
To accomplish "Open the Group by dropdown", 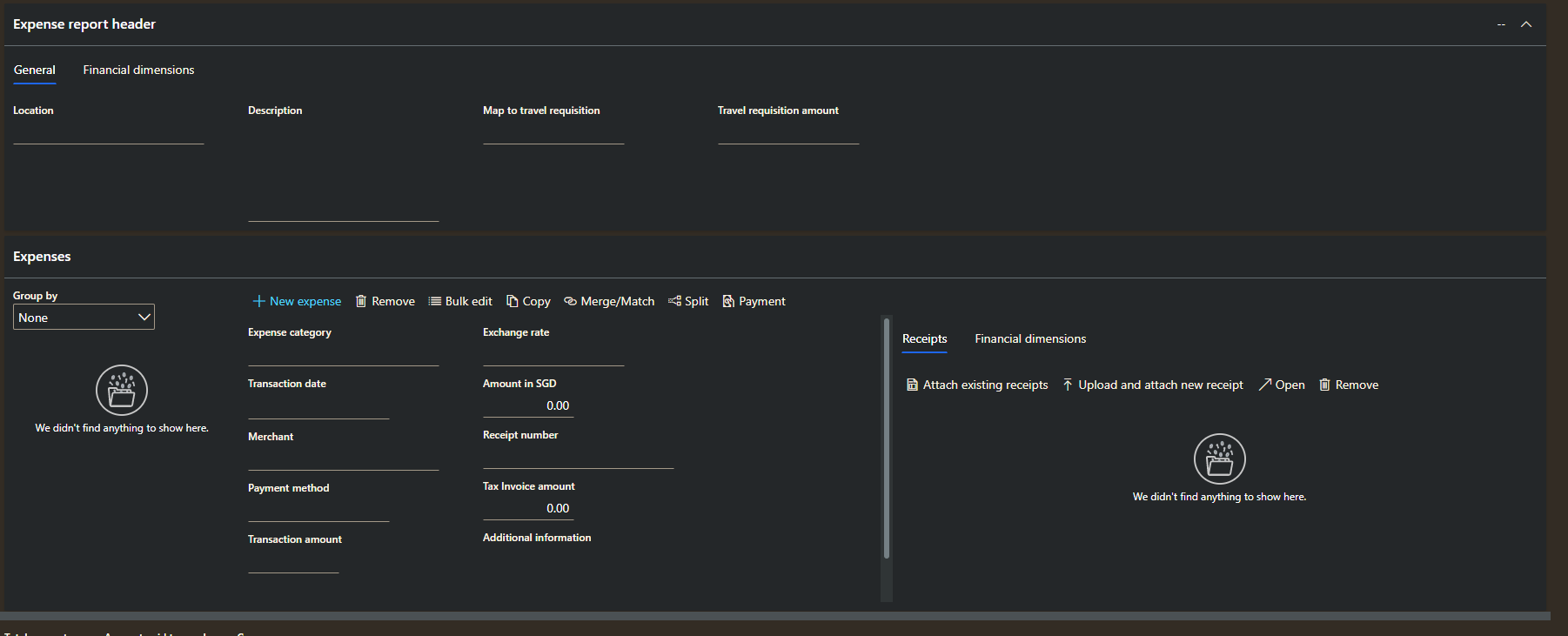I will coord(84,317).
